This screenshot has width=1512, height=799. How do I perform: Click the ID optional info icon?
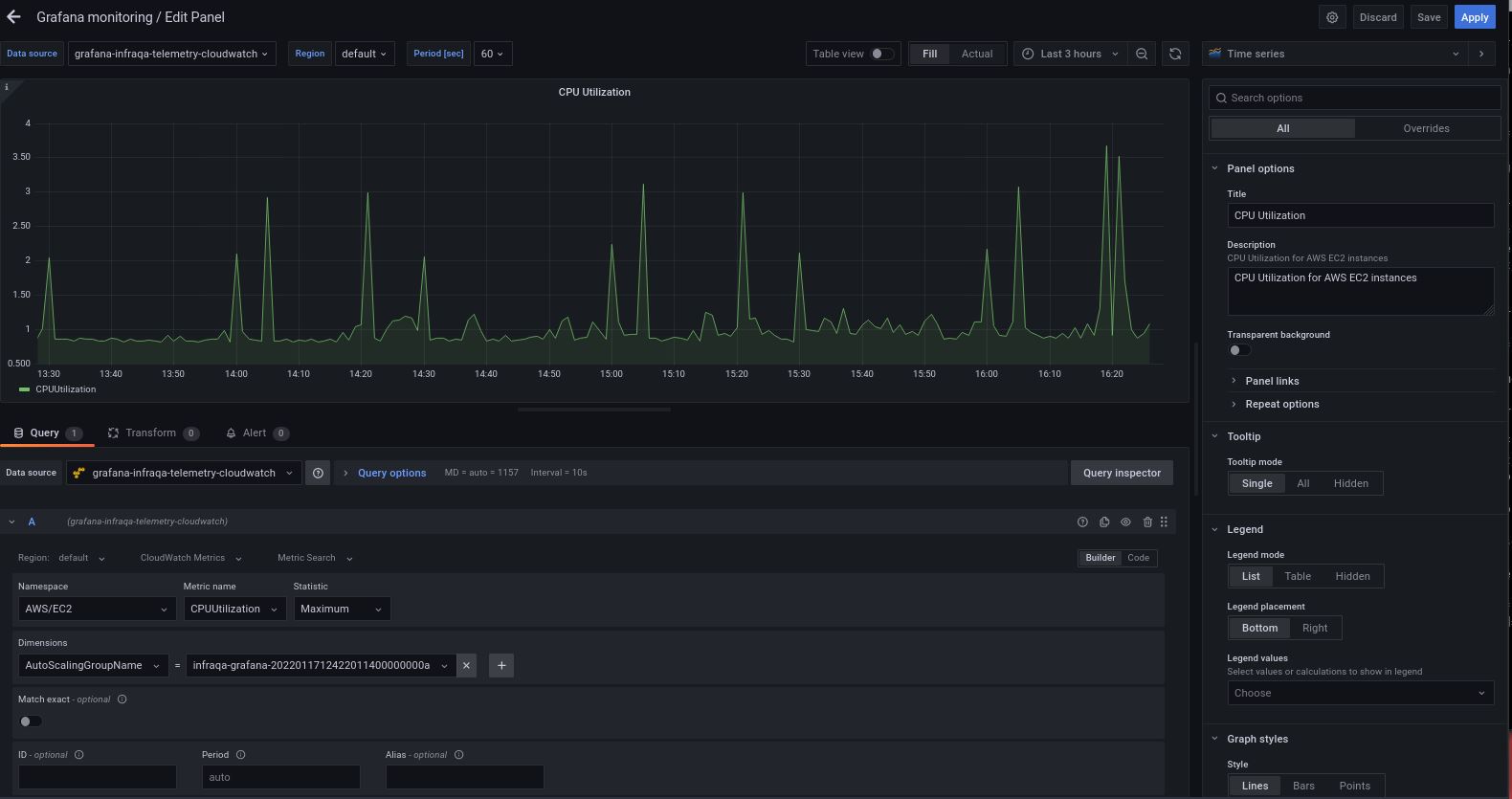pyautogui.click(x=79, y=755)
